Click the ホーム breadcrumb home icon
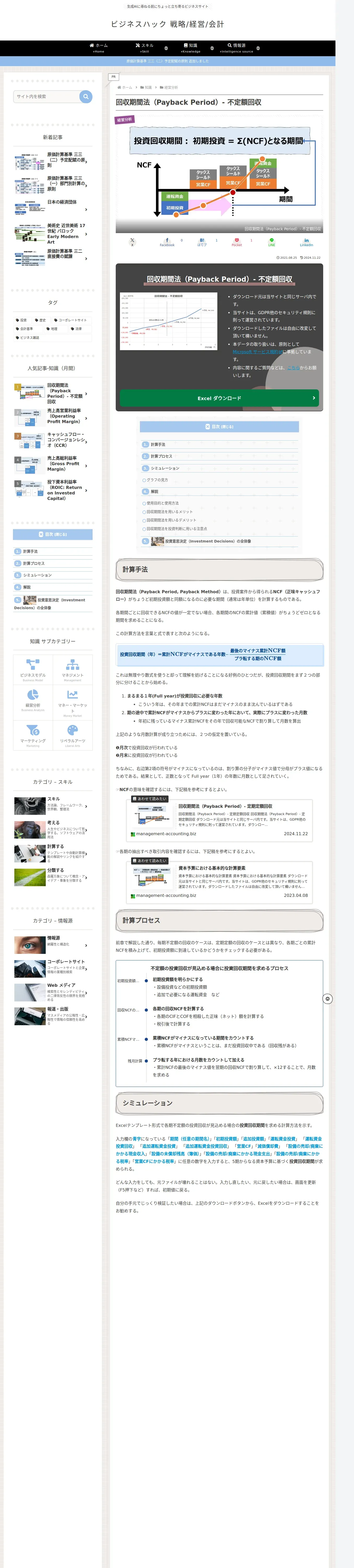 coord(125,88)
